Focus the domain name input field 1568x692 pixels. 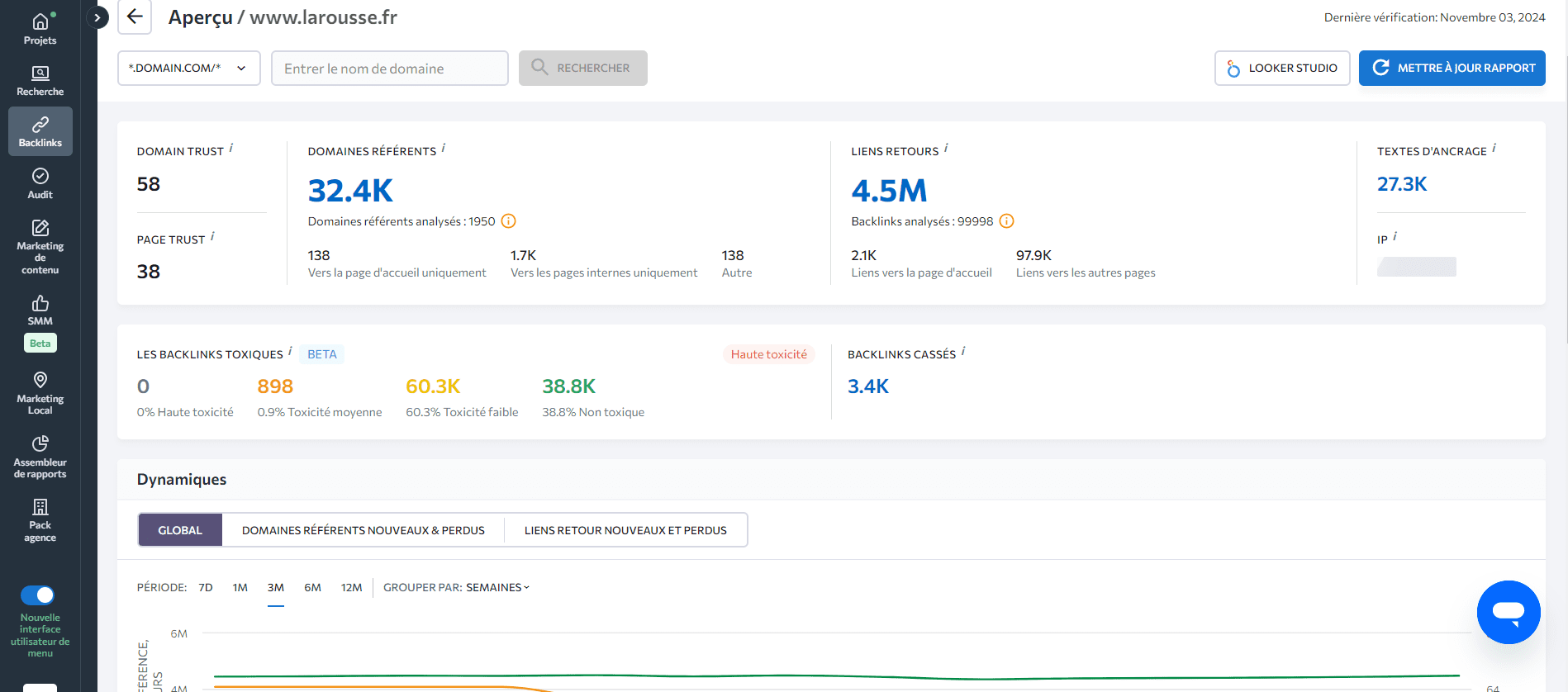point(390,68)
